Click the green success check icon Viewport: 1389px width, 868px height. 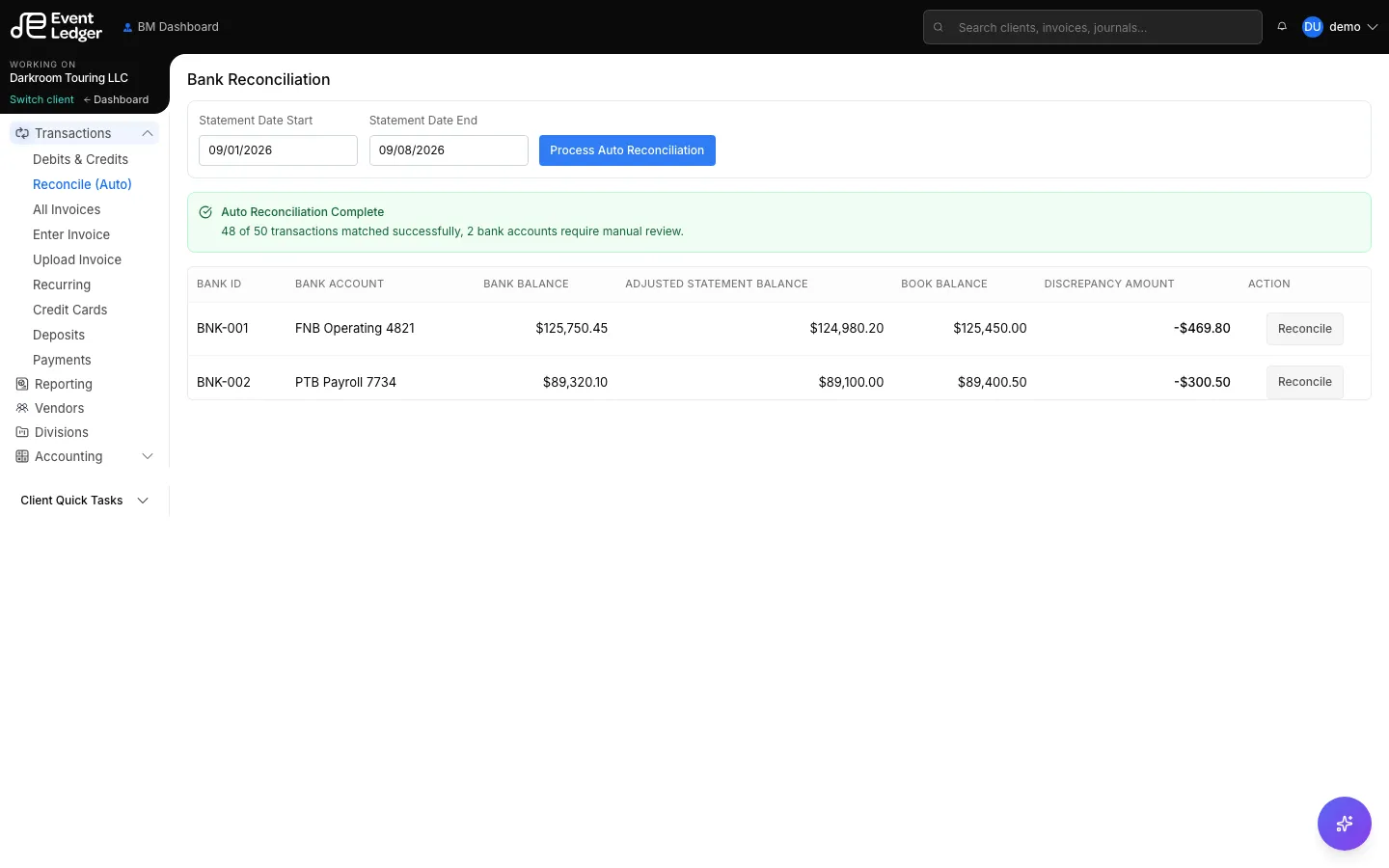[x=205, y=212]
